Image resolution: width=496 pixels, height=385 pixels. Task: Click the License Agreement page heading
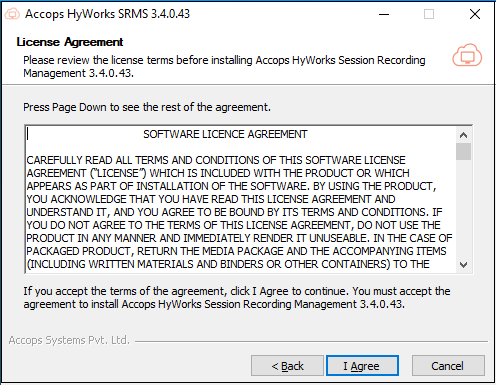[x=70, y=42]
